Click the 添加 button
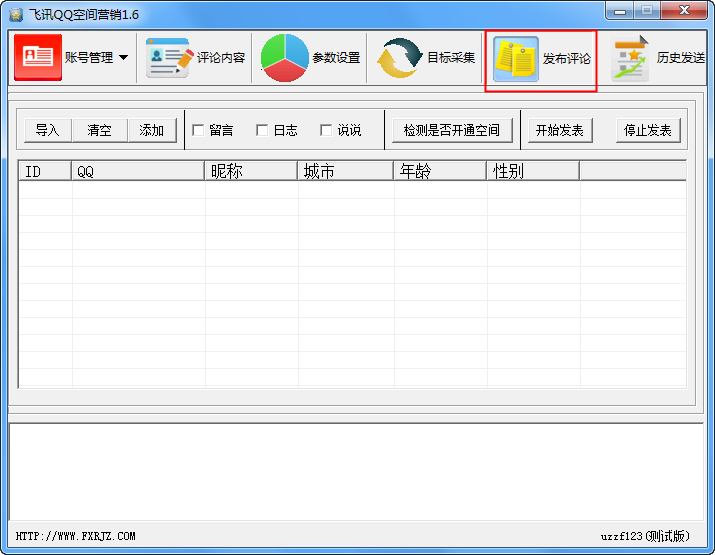 click(151, 130)
